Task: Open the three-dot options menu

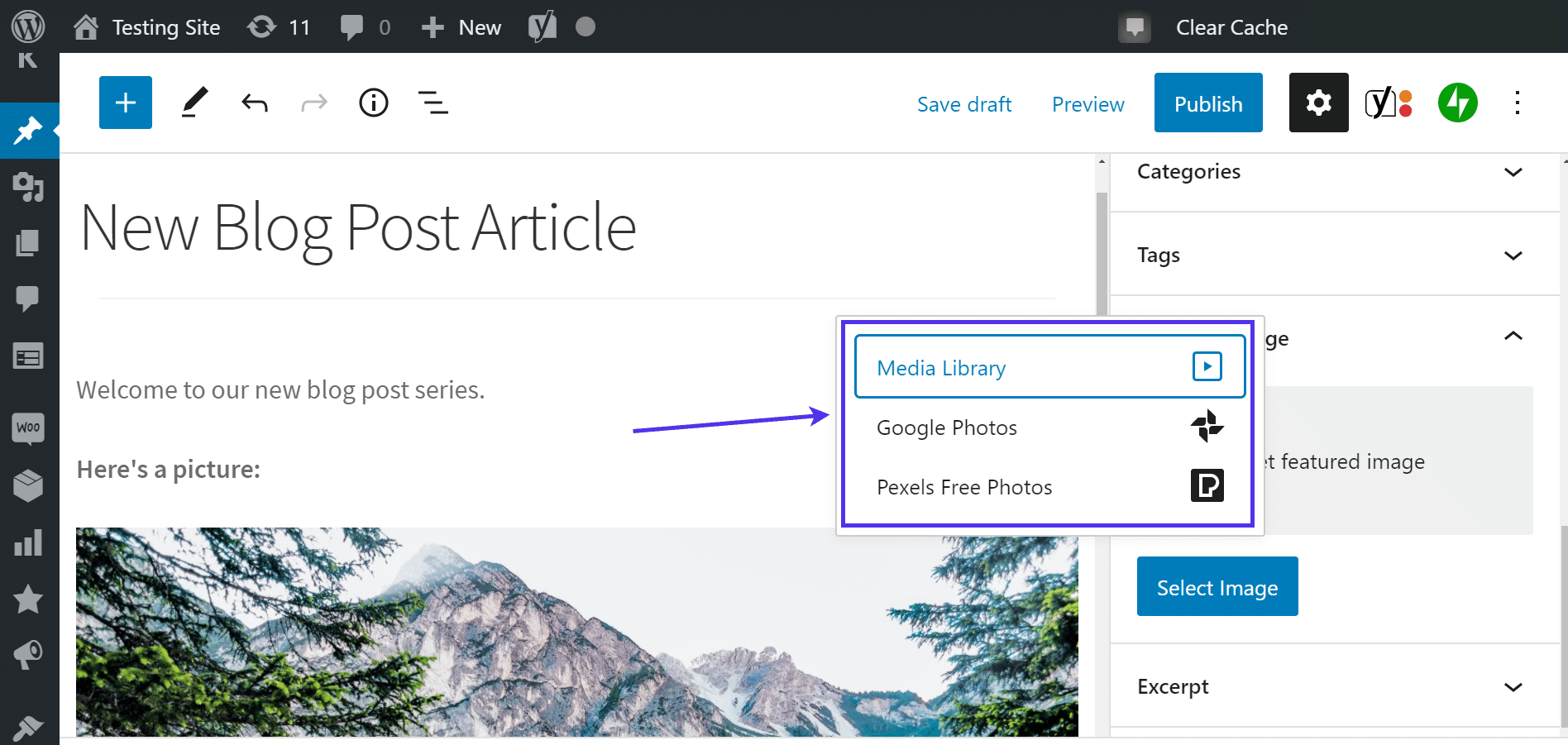Action: coord(1518,103)
